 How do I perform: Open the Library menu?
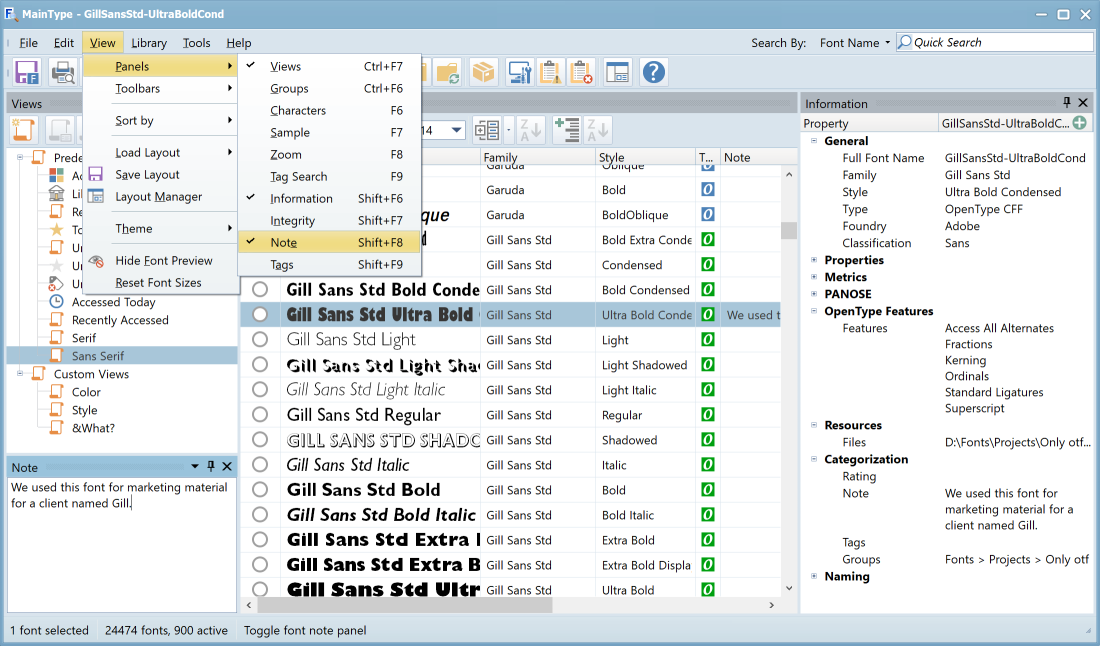click(x=149, y=43)
